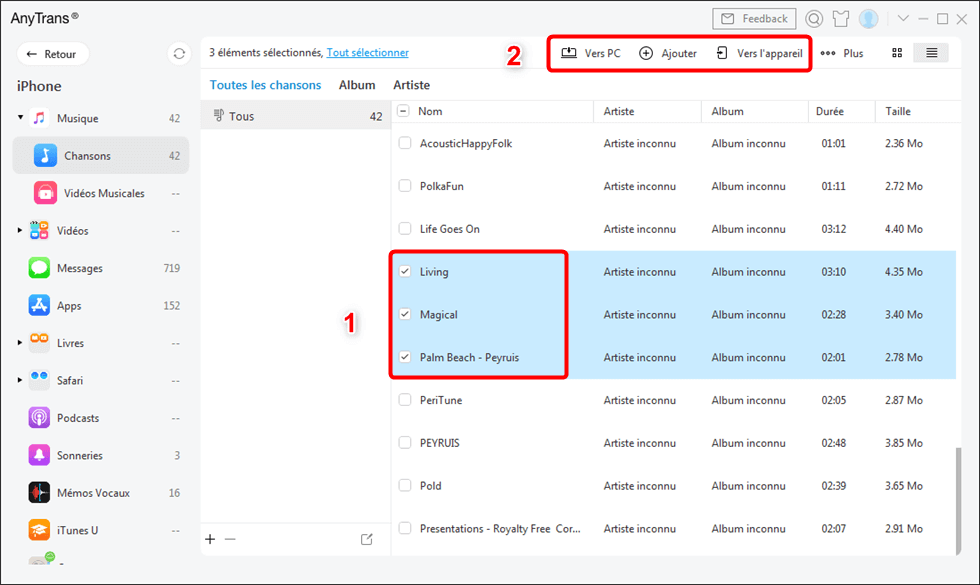980x585 pixels.
Task: Open the iTunes U icon
Action: 39,530
